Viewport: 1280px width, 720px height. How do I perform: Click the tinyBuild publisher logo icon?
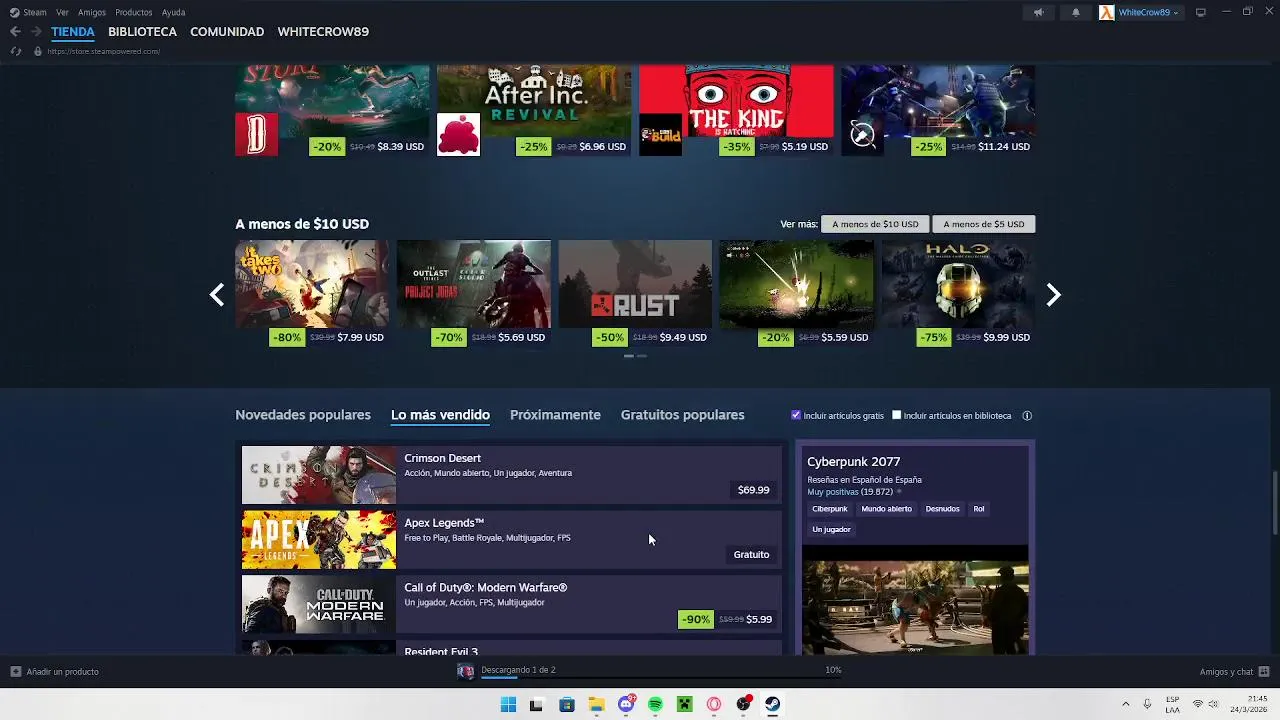coord(660,134)
